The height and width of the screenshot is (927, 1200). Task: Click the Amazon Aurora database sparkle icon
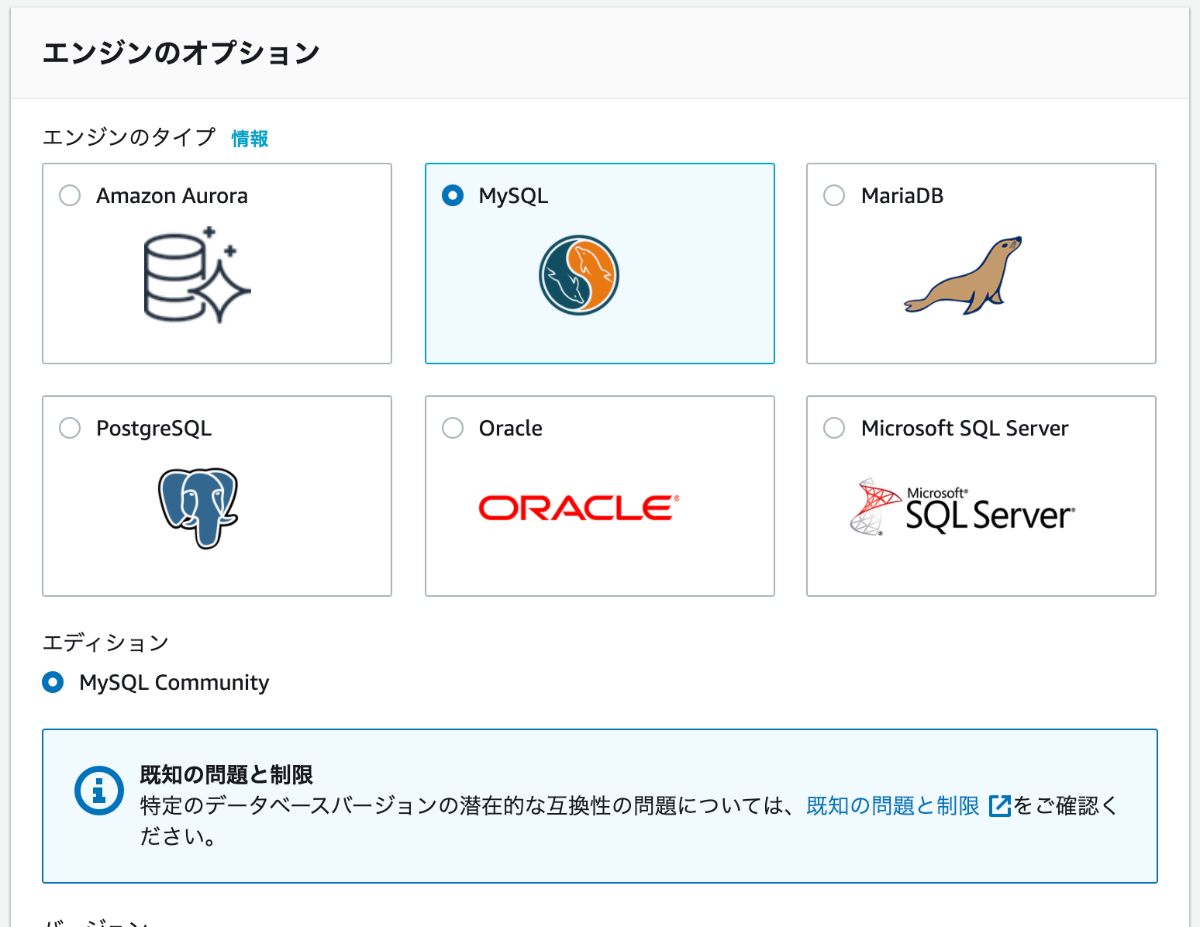(x=197, y=275)
